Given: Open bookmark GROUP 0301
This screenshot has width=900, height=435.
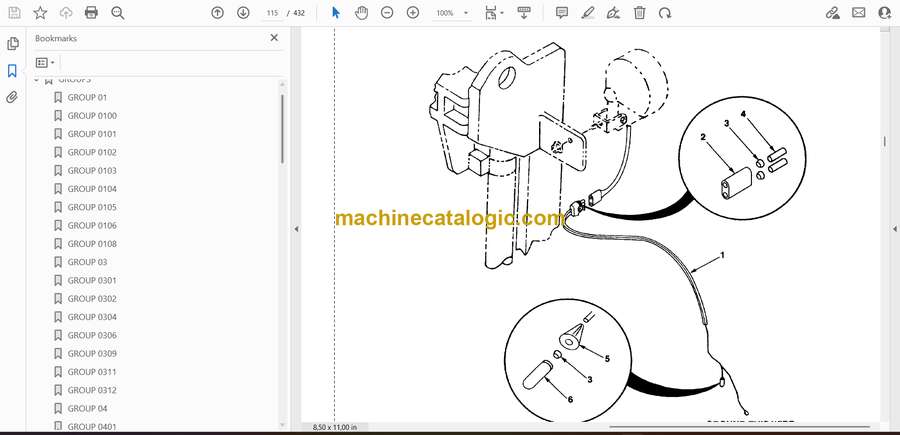Looking at the screenshot, I should tap(92, 281).
